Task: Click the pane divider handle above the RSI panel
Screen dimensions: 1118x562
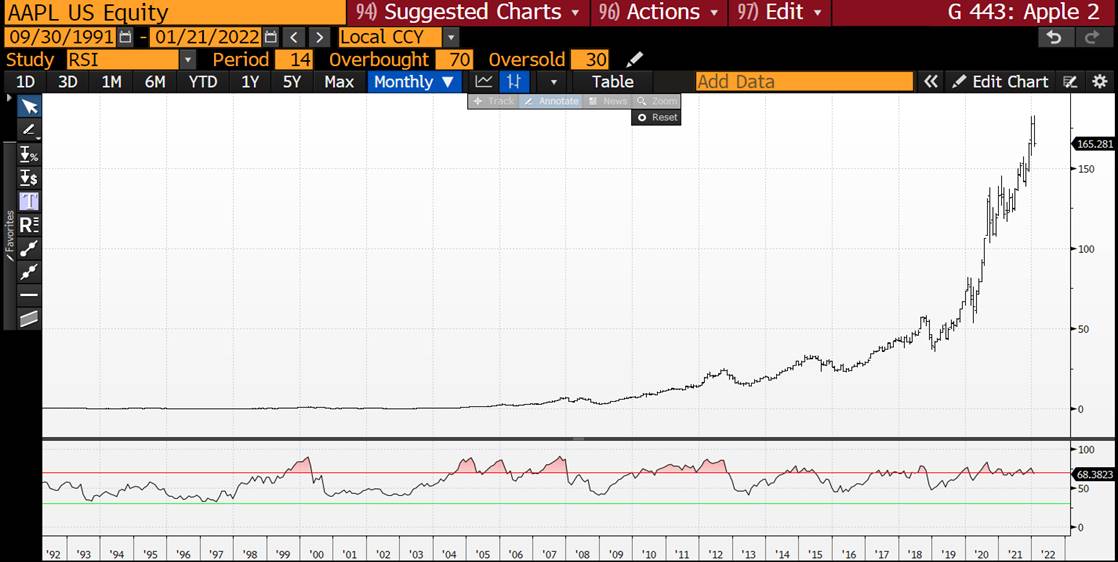Action: 578,439
